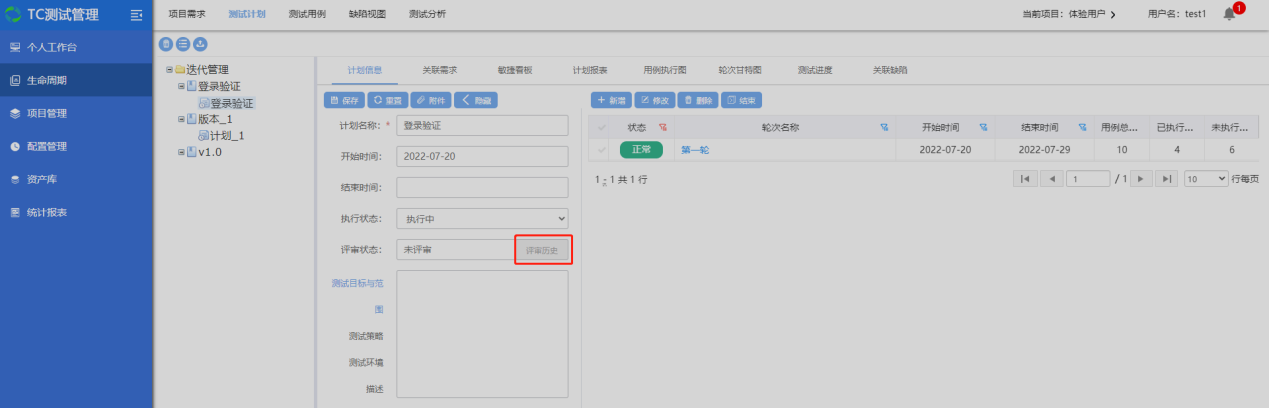Viewport: 1269px width, 408px height.
Task: Open the 当前项目 体验用户 selector
Action: coord(1069,14)
